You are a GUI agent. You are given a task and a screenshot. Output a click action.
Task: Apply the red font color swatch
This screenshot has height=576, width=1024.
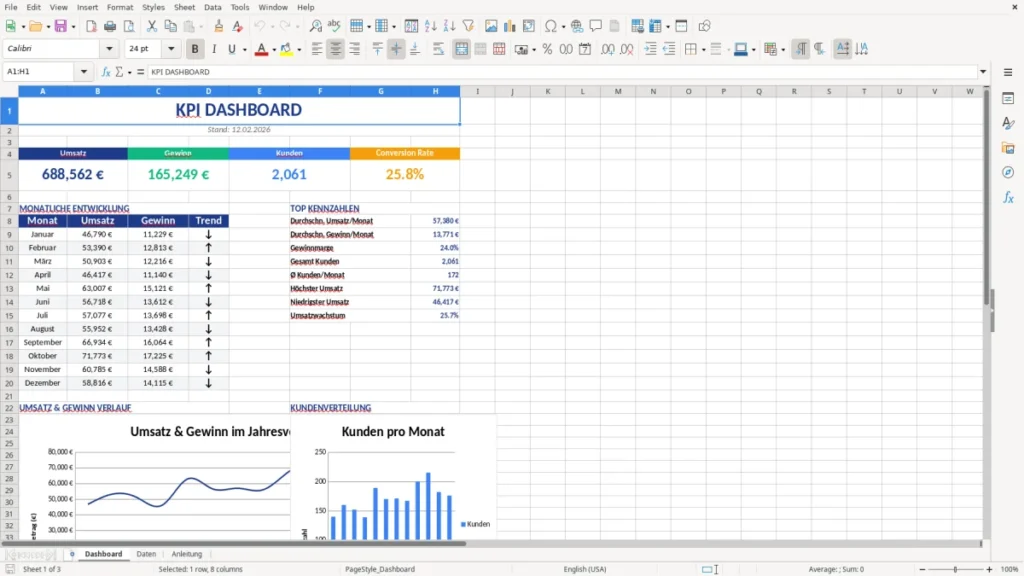pos(261,49)
